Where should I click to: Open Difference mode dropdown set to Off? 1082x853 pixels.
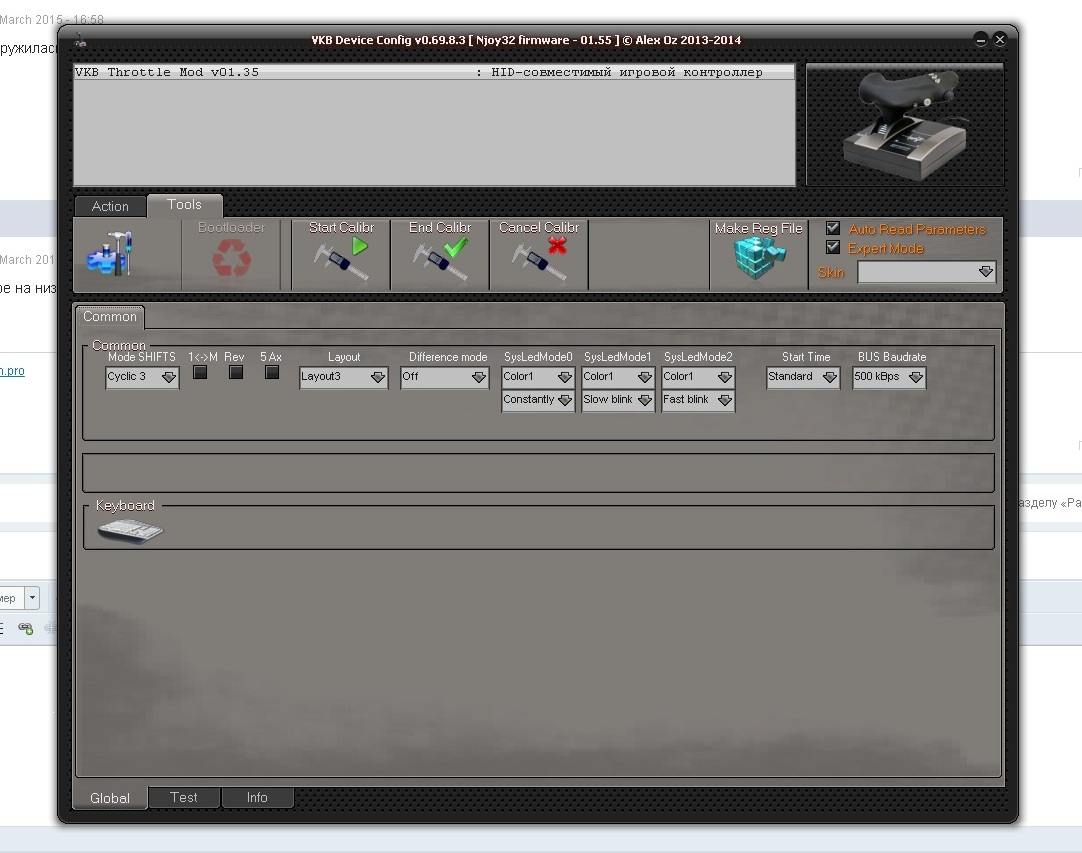(x=444, y=377)
